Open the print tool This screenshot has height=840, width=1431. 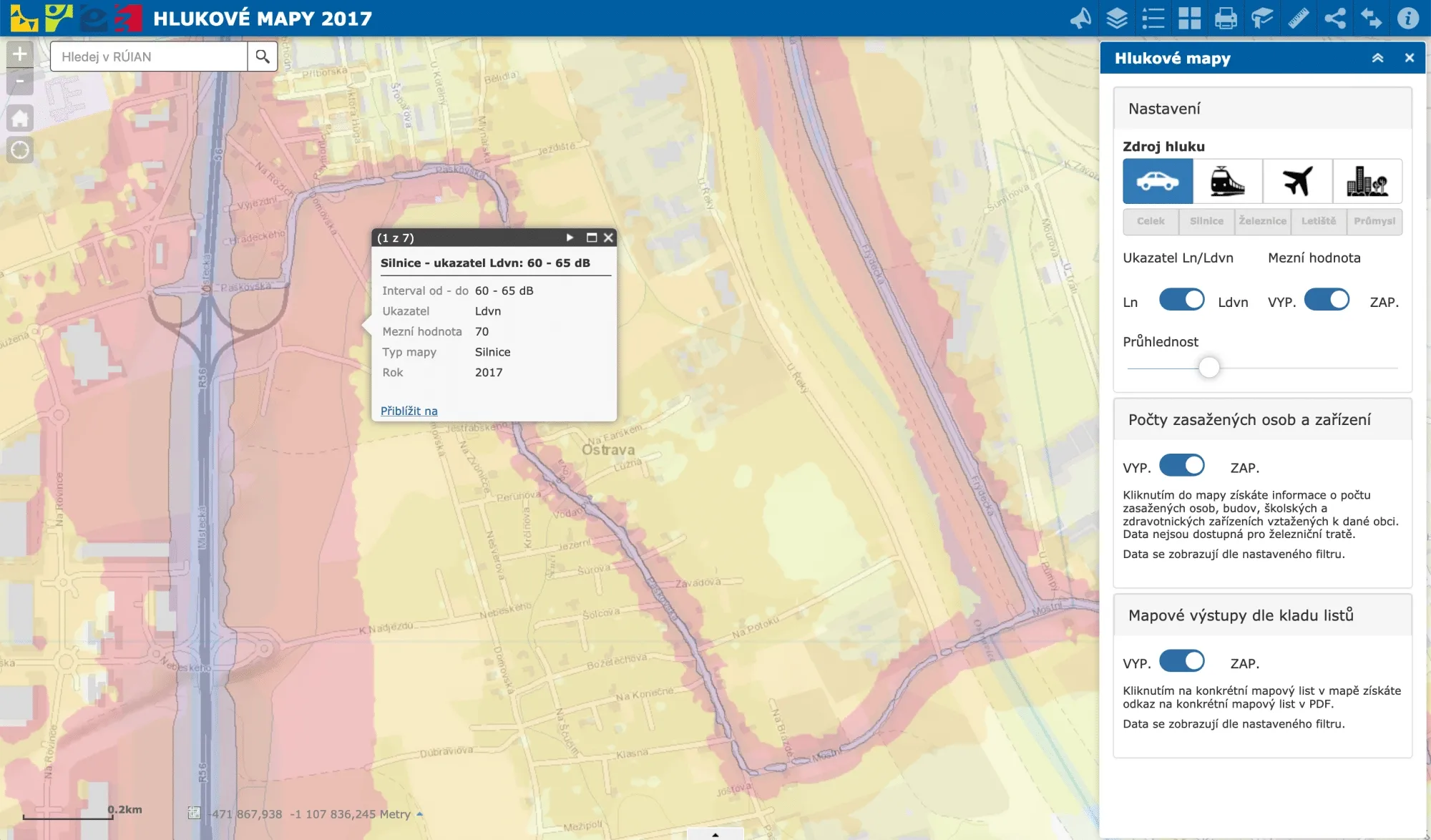coord(1226,18)
